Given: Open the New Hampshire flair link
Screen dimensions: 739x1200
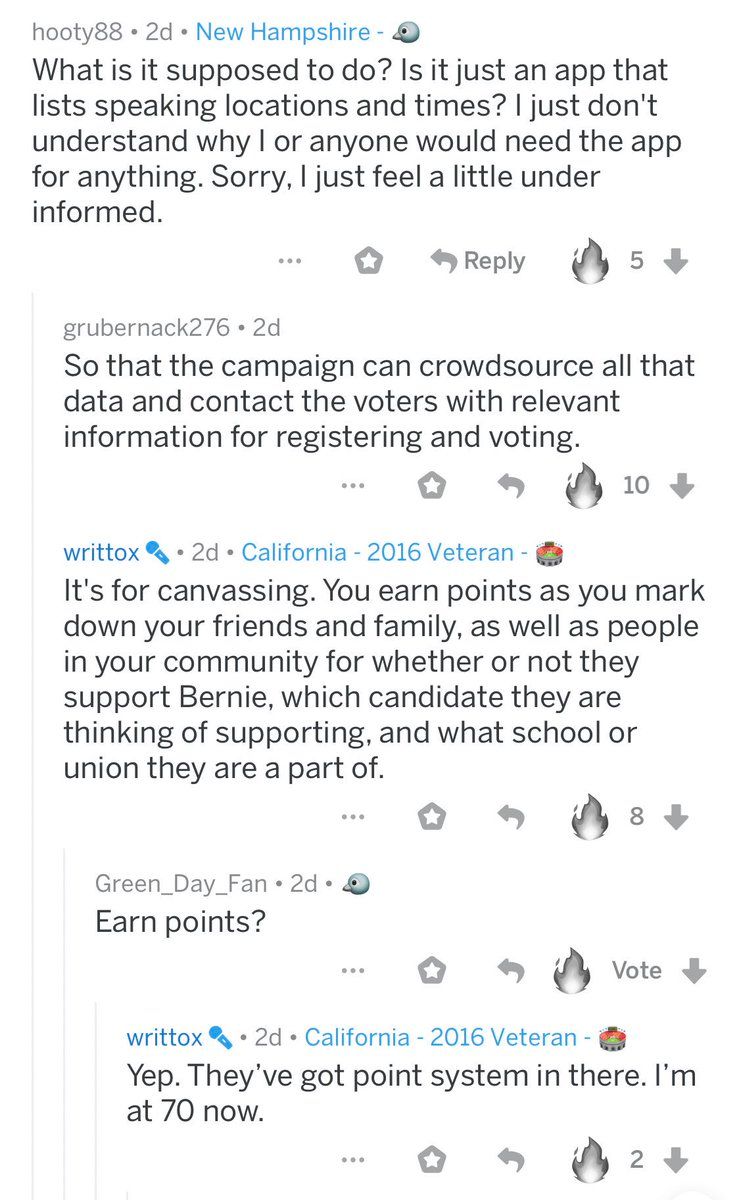Looking at the screenshot, I should [283, 32].
